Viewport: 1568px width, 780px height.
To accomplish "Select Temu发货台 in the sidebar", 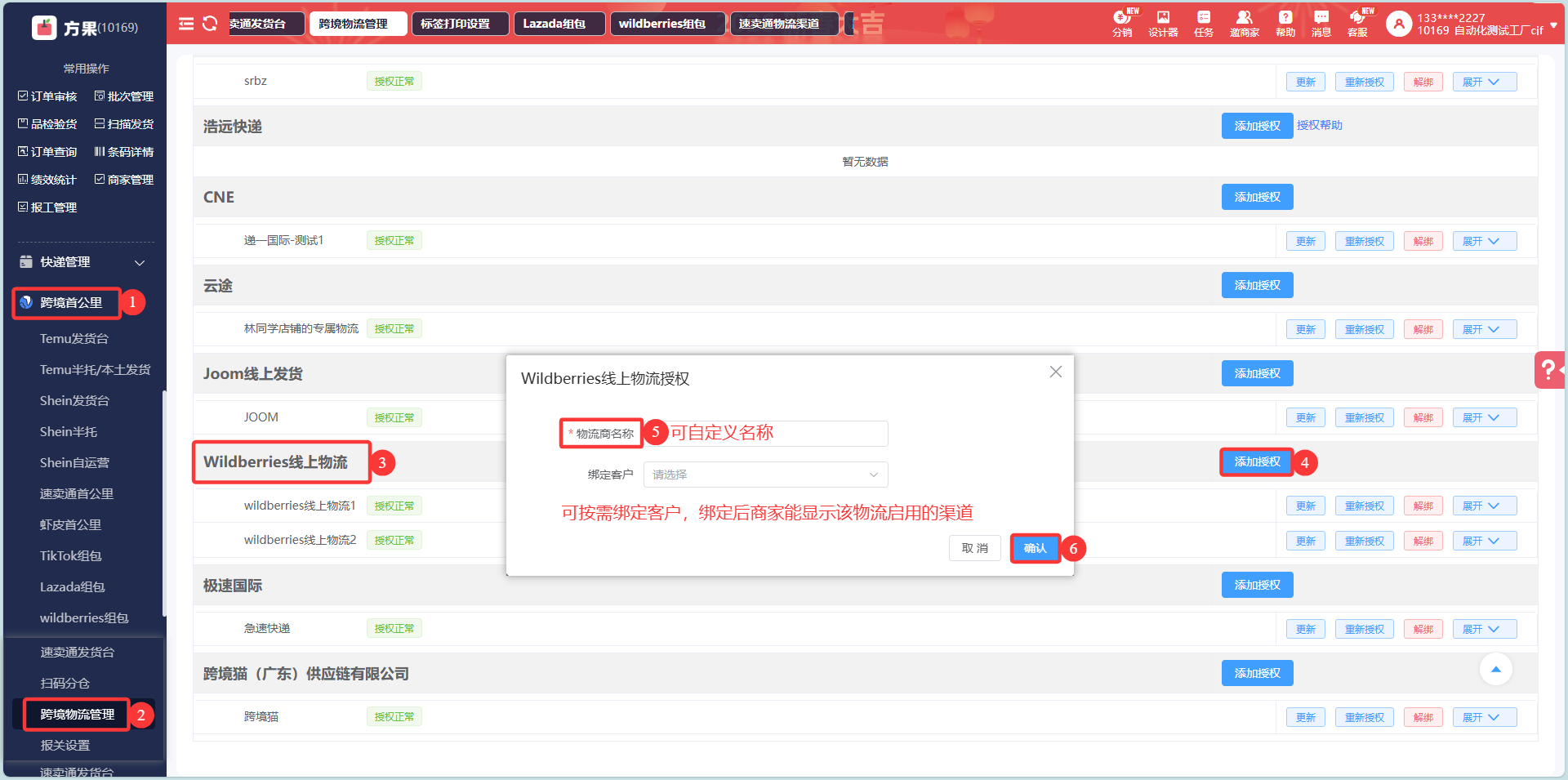I will click(x=74, y=338).
